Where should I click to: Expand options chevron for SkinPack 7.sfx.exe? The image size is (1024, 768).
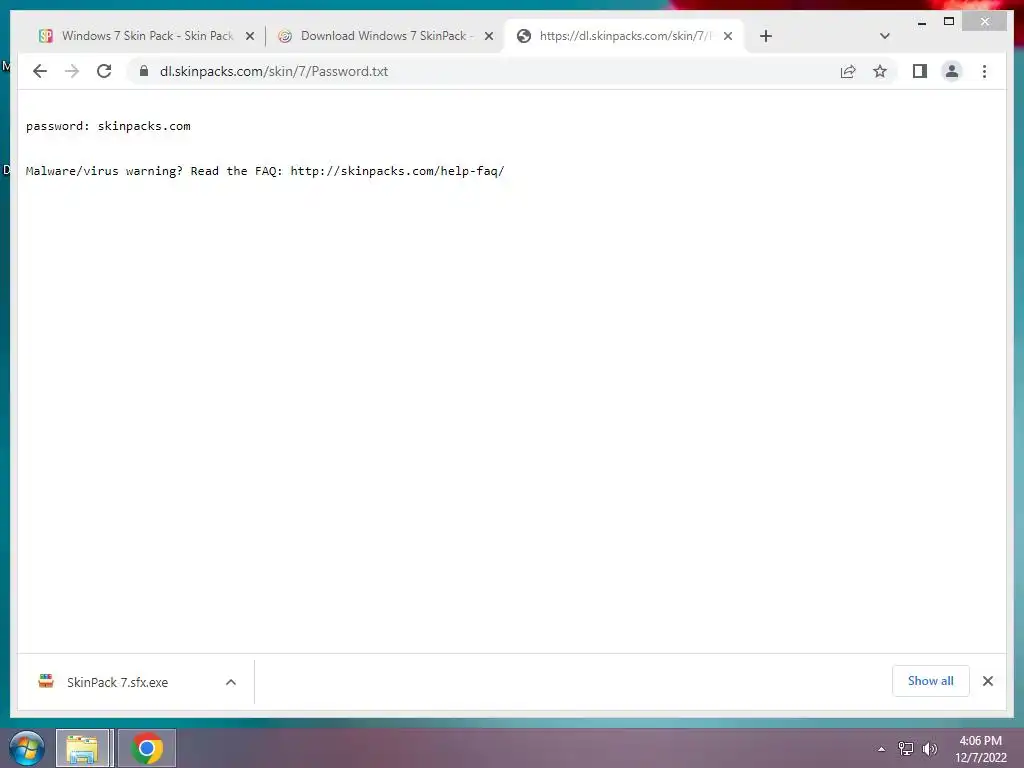pyautogui.click(x=231, y=682)
